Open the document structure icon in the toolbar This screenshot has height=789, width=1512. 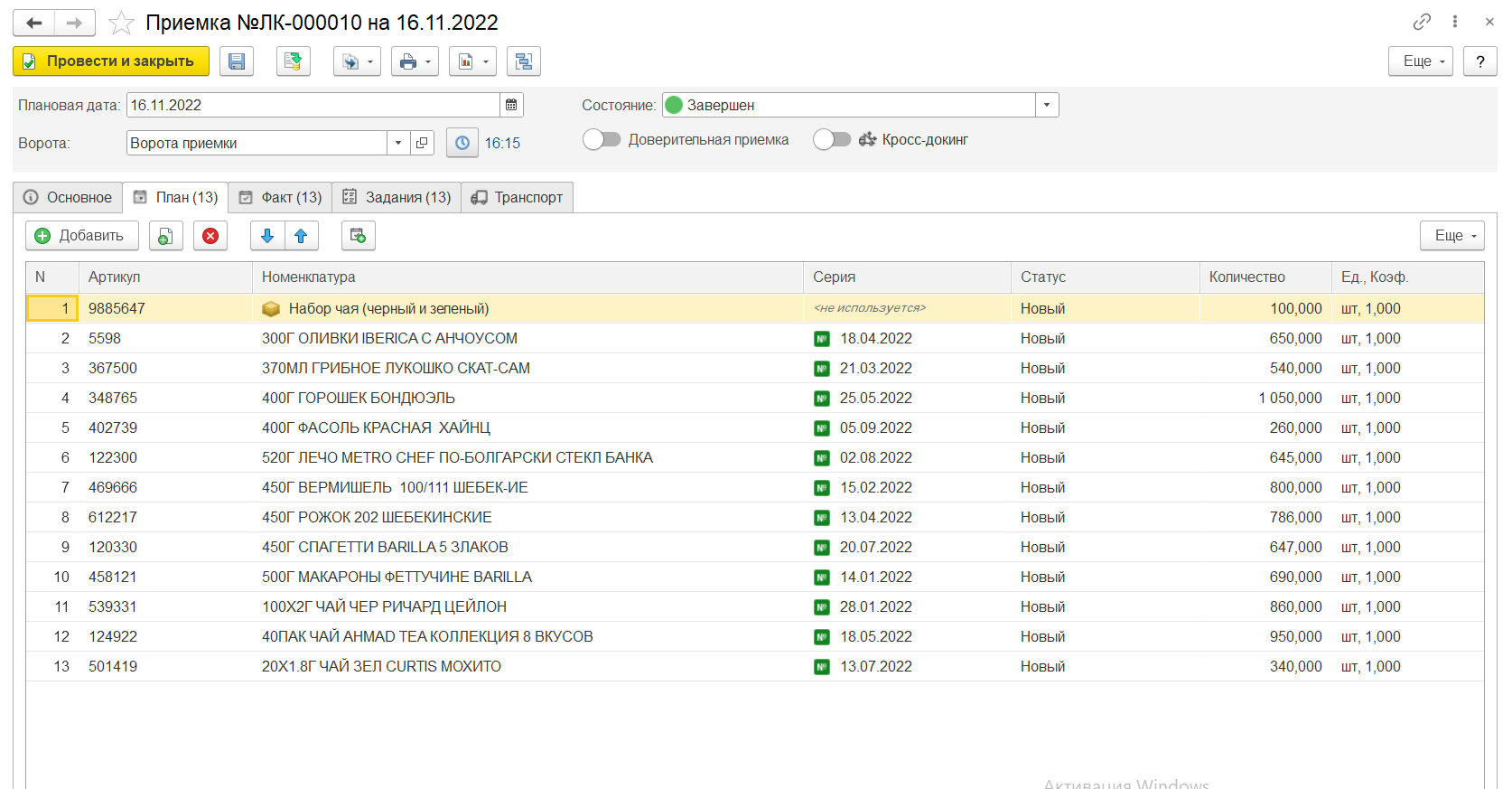pyautogui.click(x=524, y=61)
